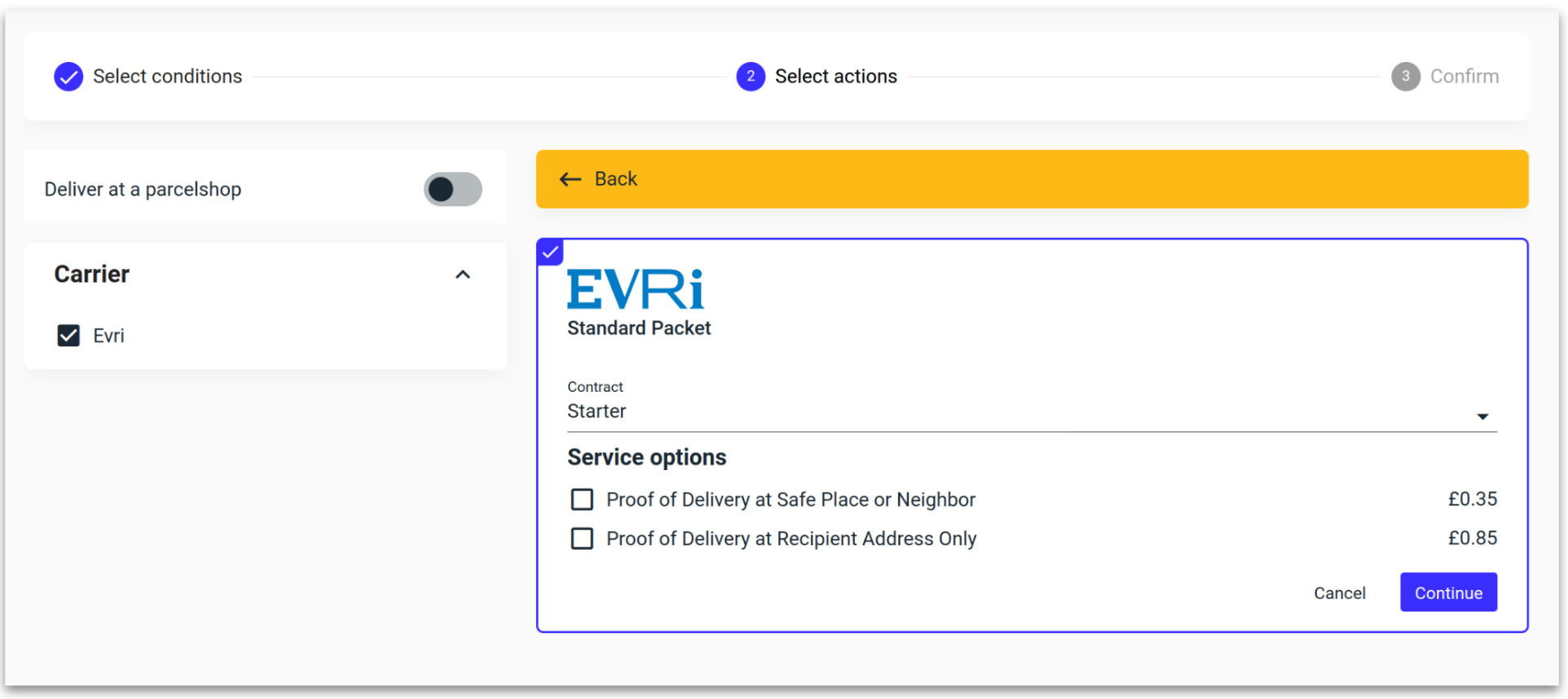Screen dimensions: 1568x699
Task: Click the Evri carrier label text
Action: (x=108, y=336)
